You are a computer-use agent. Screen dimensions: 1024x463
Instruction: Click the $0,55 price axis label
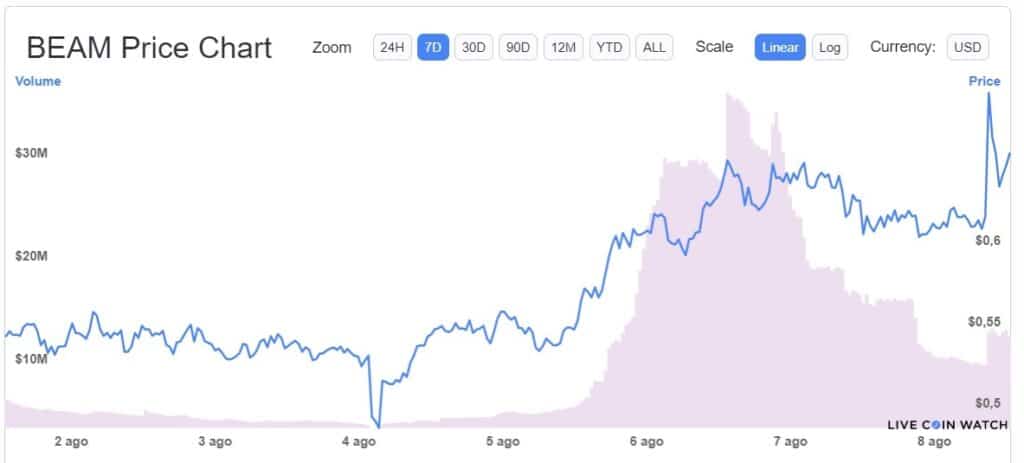(984, 322)
